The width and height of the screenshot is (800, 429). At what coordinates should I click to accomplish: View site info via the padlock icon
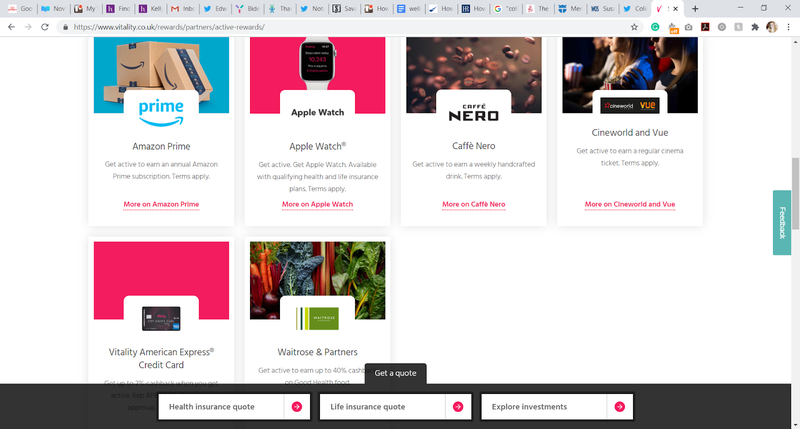tap(65, 27)
